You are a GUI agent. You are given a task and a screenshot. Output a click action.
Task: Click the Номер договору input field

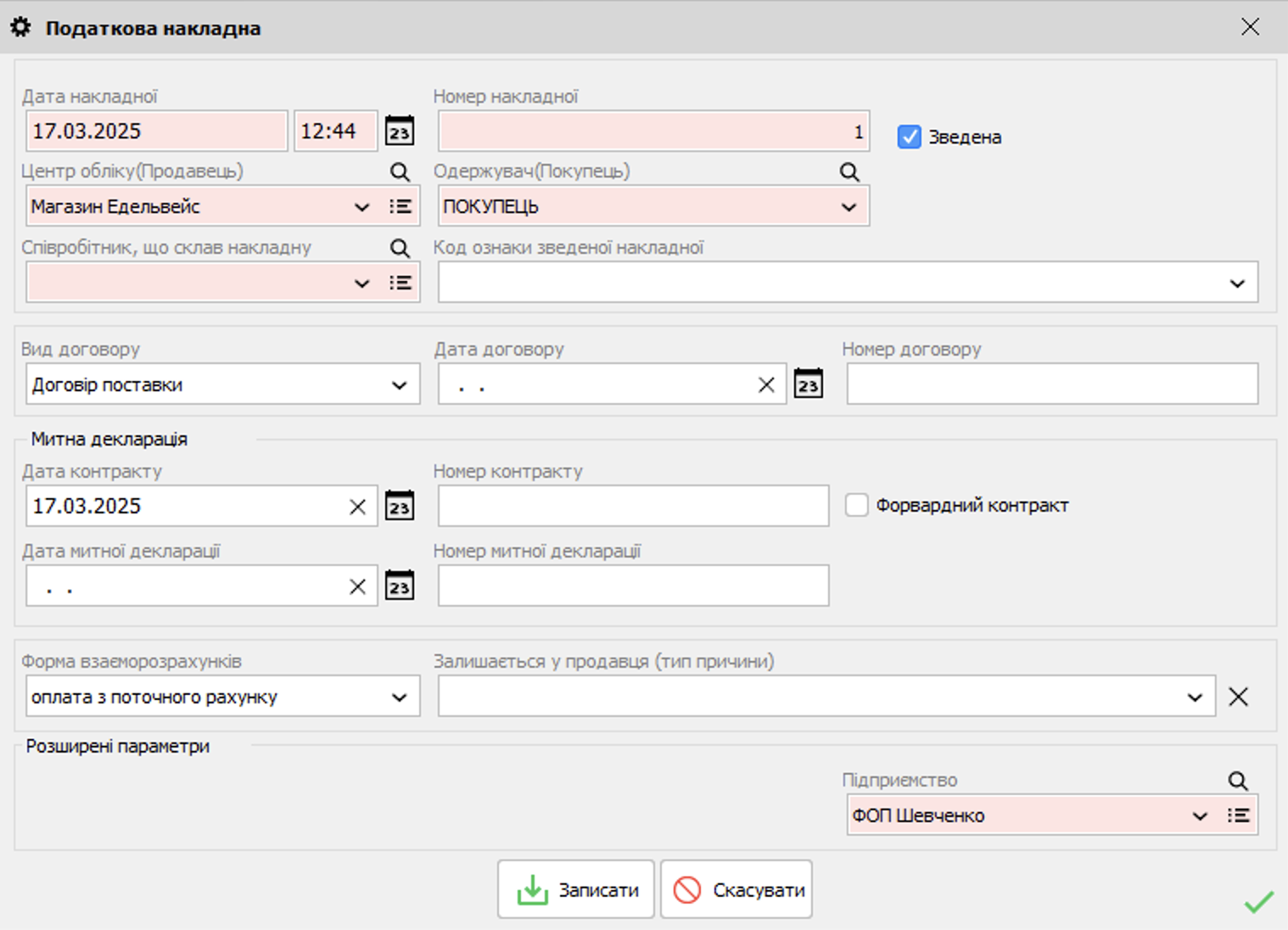pos(1052,384)
